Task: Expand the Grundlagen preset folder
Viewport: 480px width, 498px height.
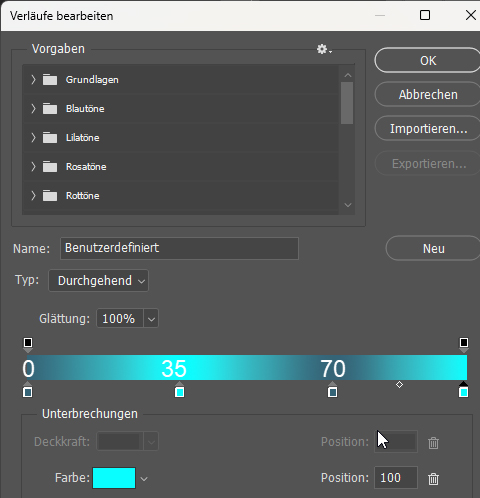Action: point(33,80)
